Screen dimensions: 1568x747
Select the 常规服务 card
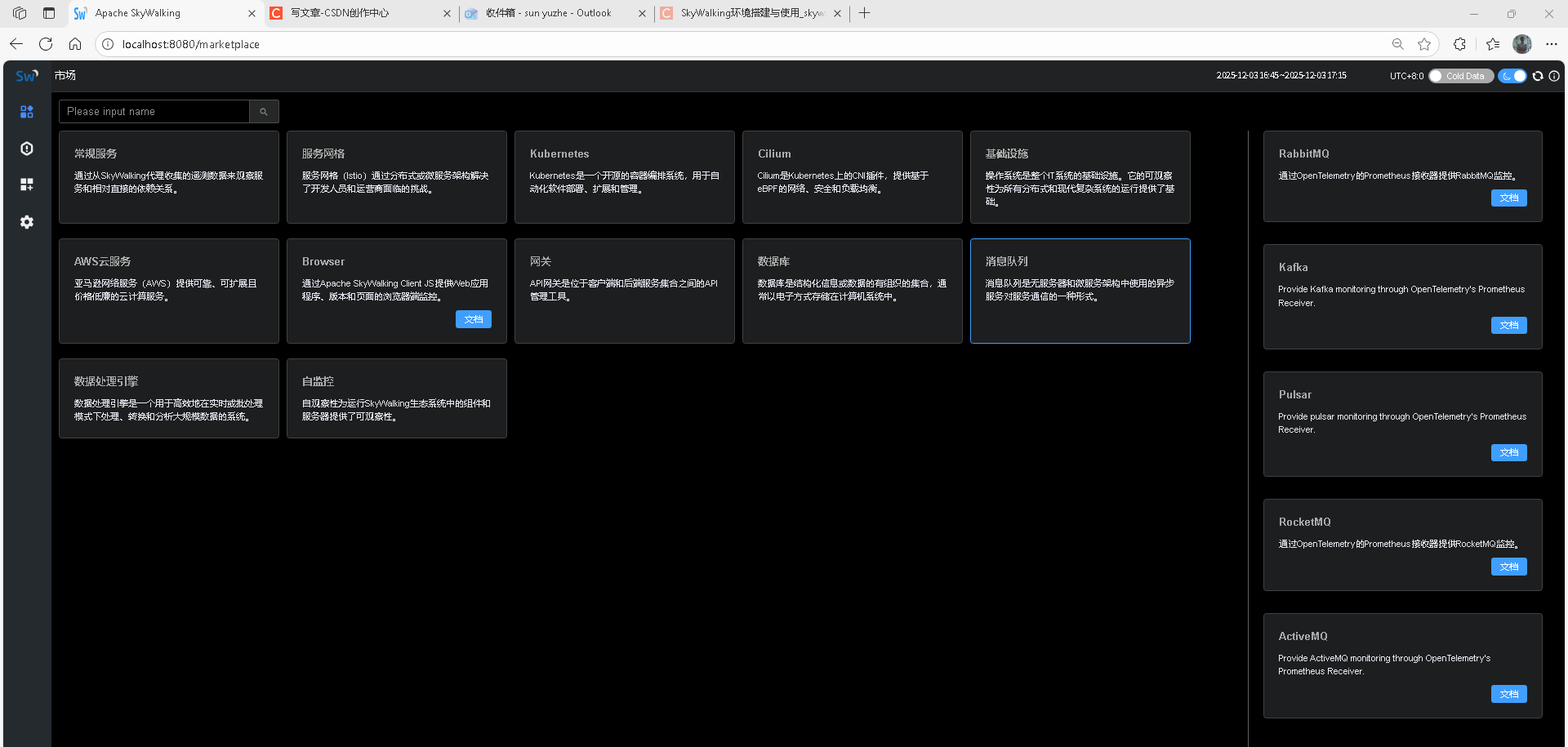pyautogui.click(x=169, y=177)
